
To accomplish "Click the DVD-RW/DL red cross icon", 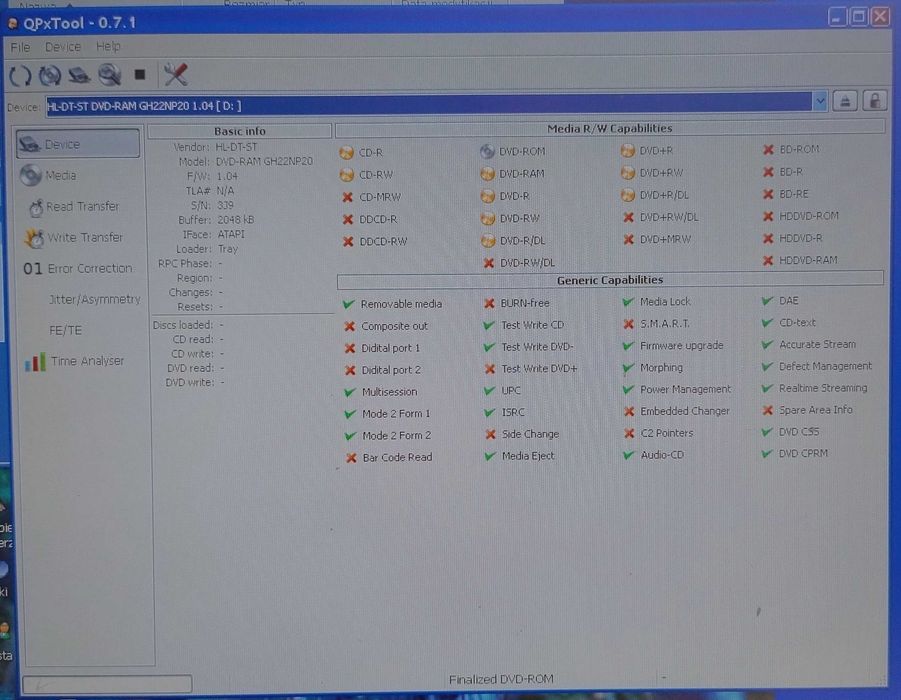I will click(489, 263).
